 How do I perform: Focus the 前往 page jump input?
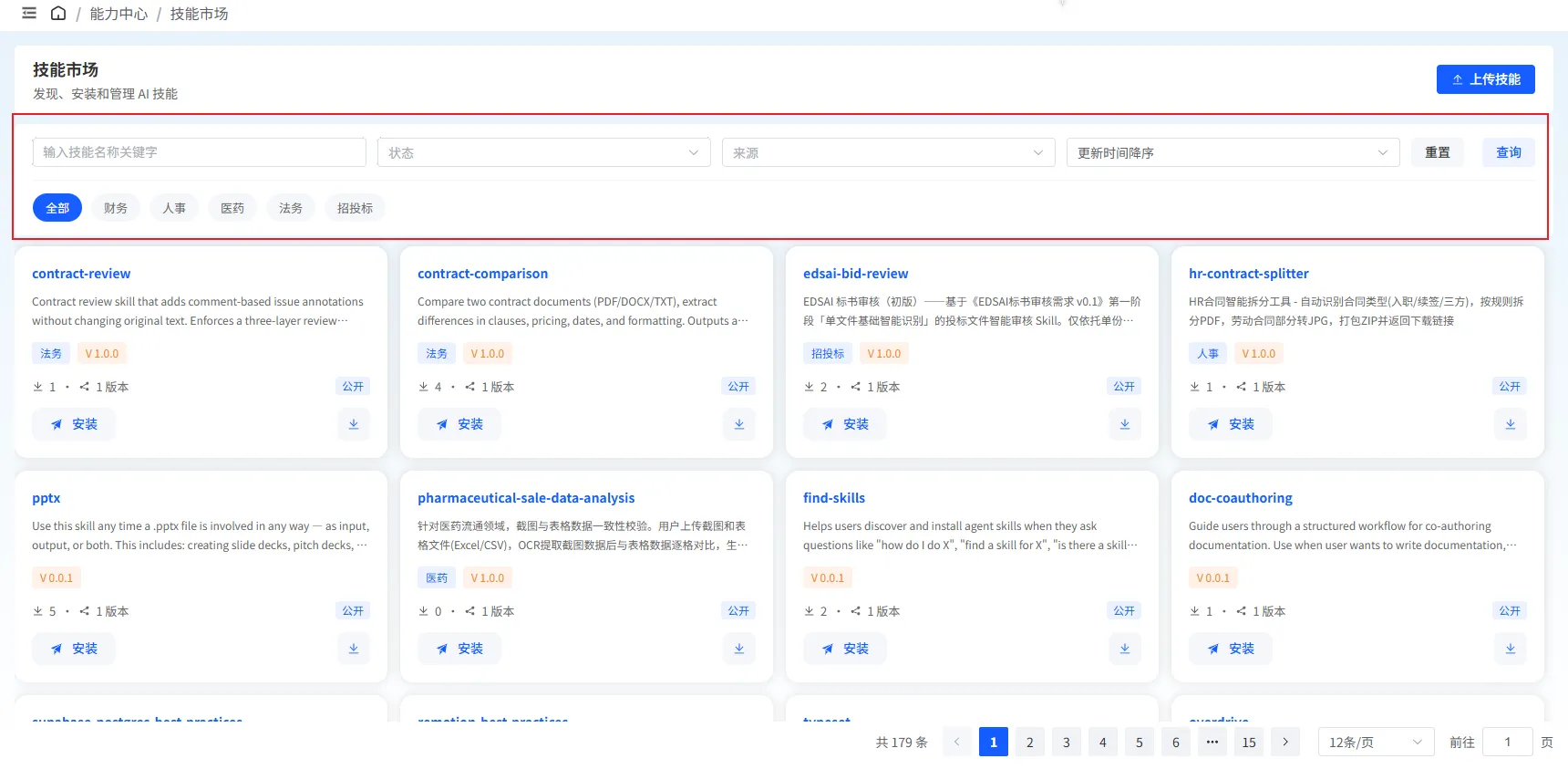tap(1508, 742)
